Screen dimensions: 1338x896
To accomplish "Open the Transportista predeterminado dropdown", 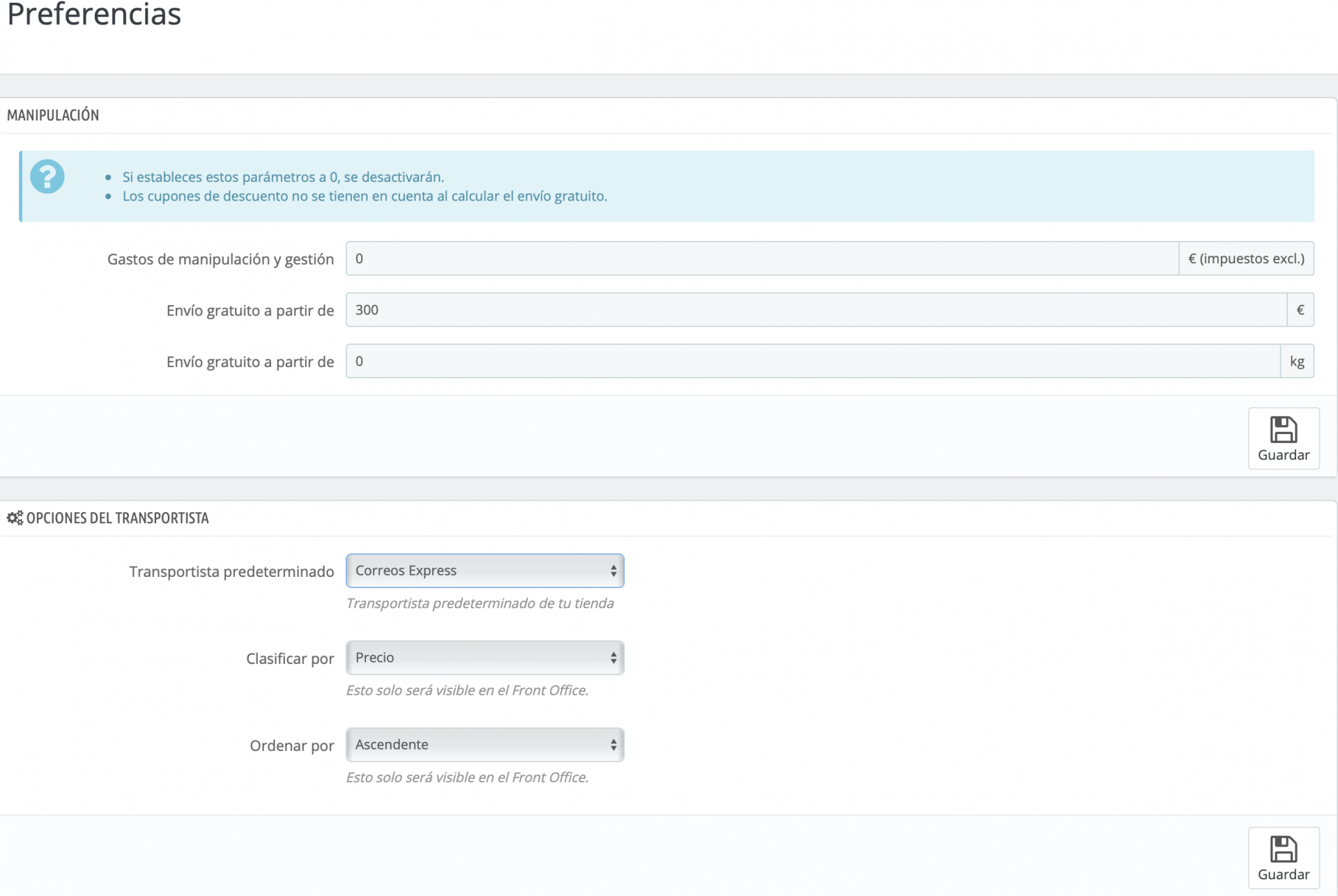I will (484, 571).
